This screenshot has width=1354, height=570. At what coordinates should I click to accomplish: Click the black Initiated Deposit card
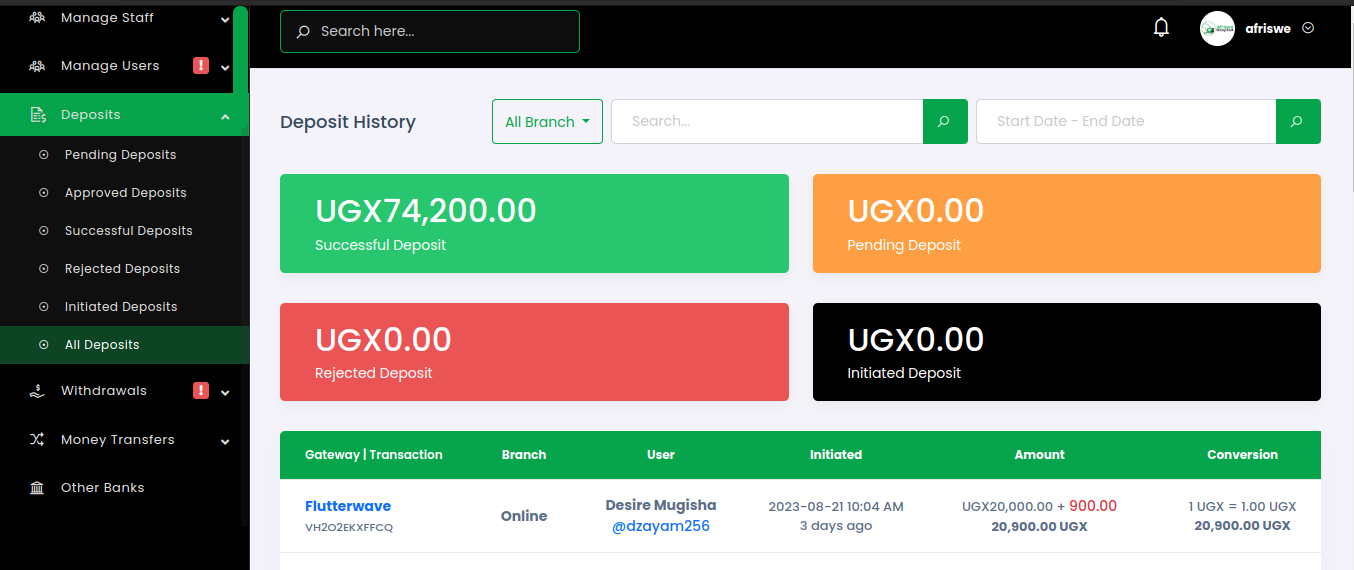[1067, 352]
